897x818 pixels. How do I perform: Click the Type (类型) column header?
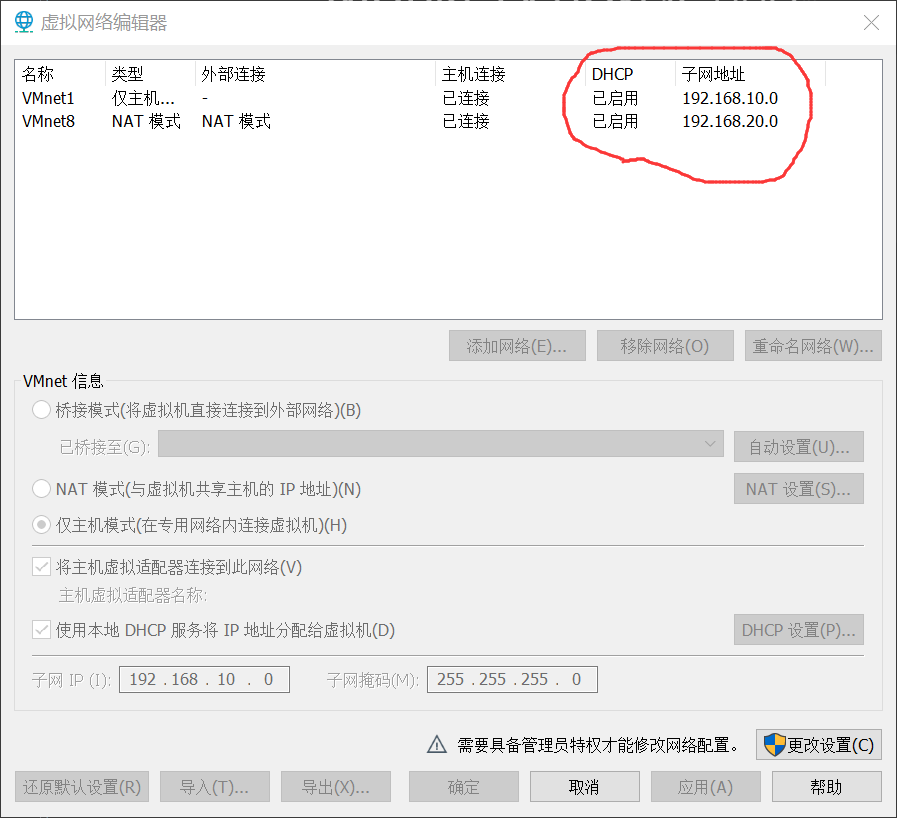(x=150, y=74)
